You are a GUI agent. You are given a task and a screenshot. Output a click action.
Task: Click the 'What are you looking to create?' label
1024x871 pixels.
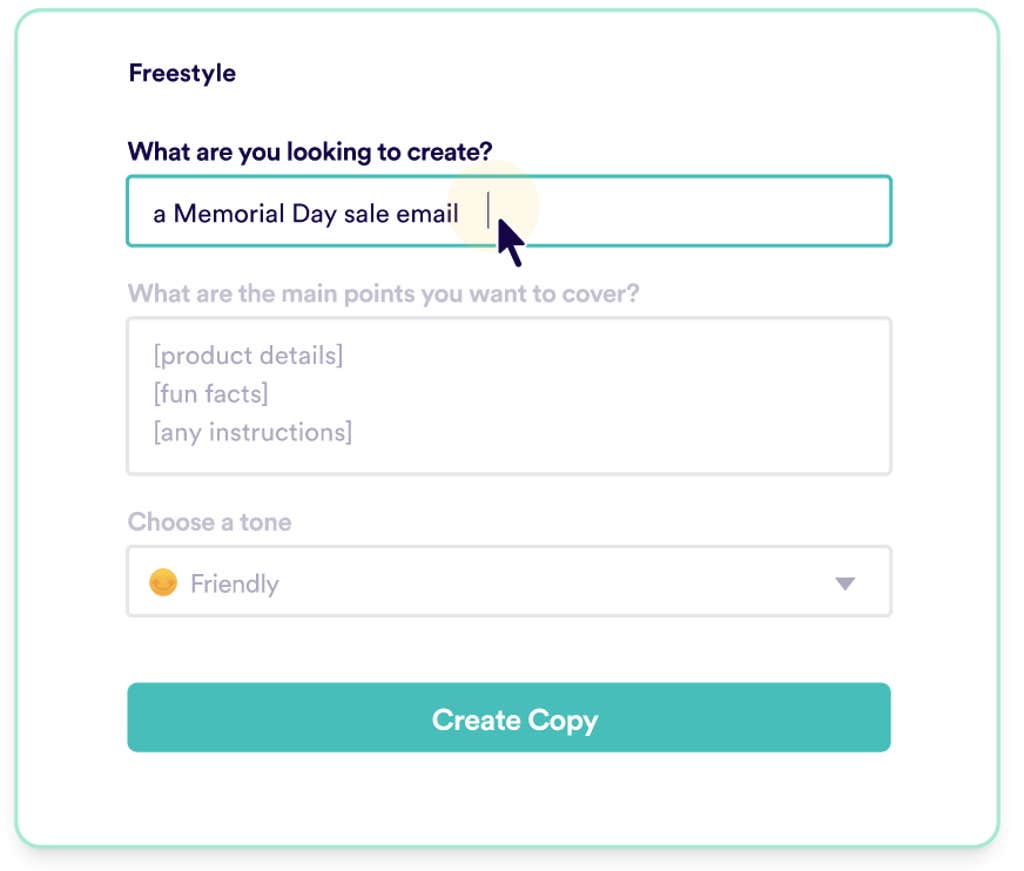click(310, 152)
